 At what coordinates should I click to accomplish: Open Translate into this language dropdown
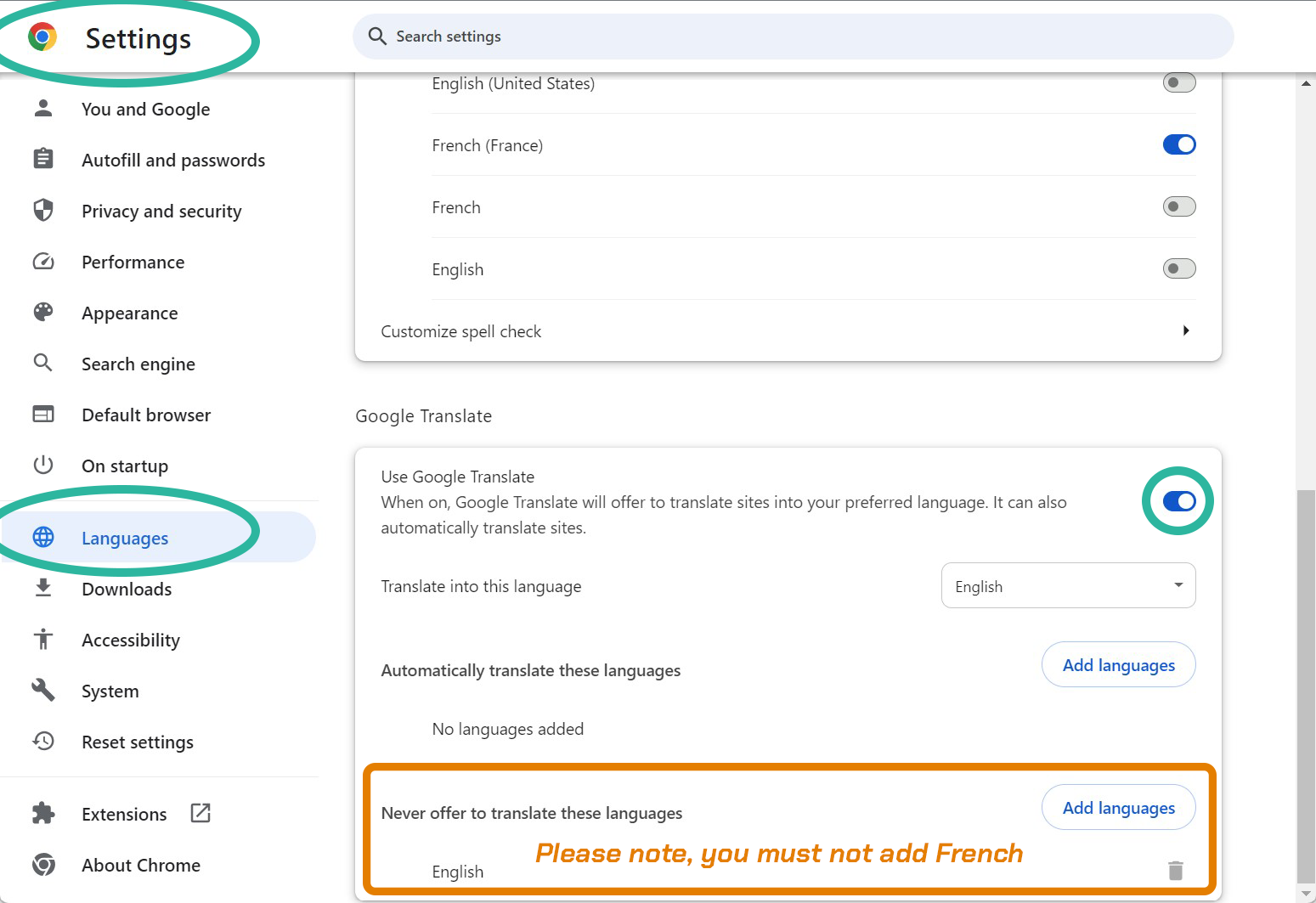1068,586
